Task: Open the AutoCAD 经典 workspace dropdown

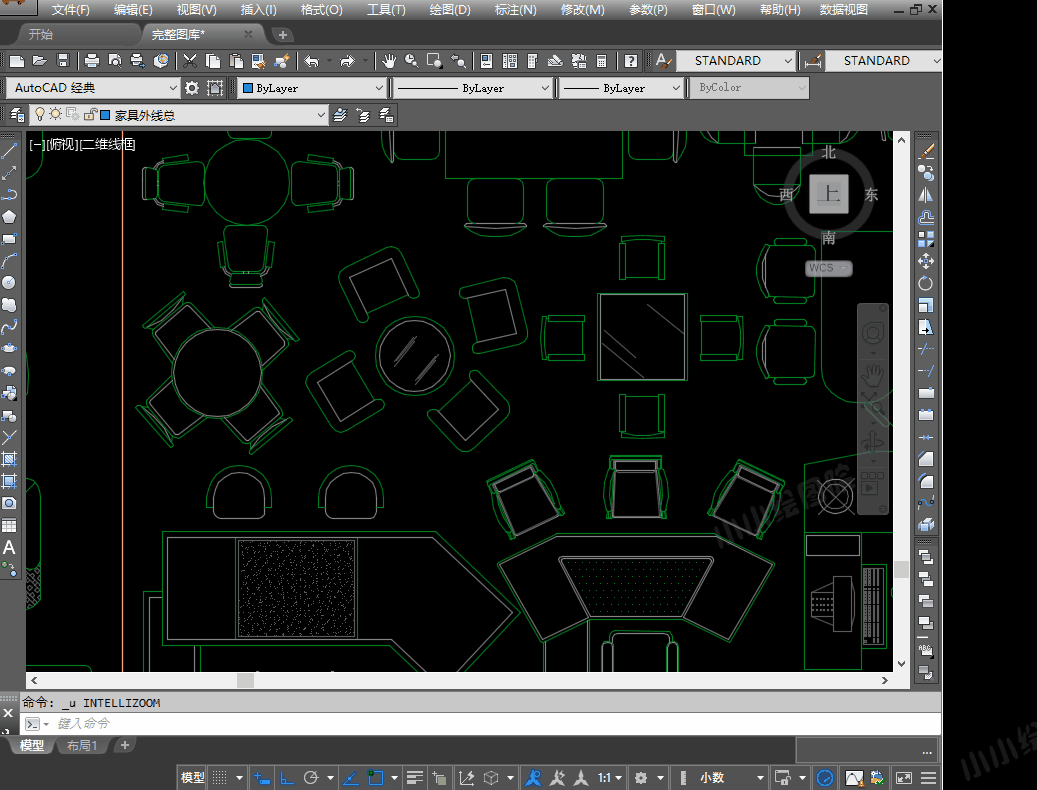Action: [x=93, y=88]
